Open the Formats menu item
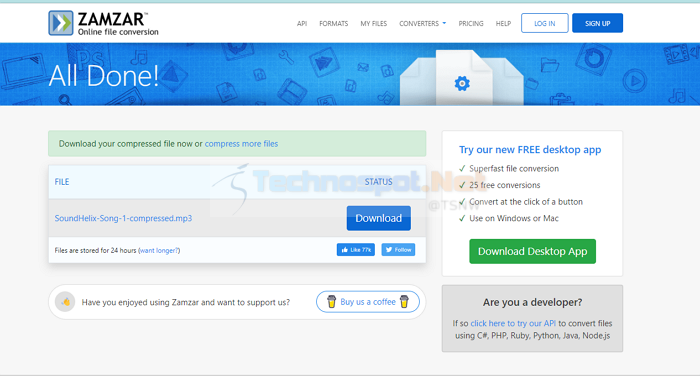700x376 pixels. point(333,24)
